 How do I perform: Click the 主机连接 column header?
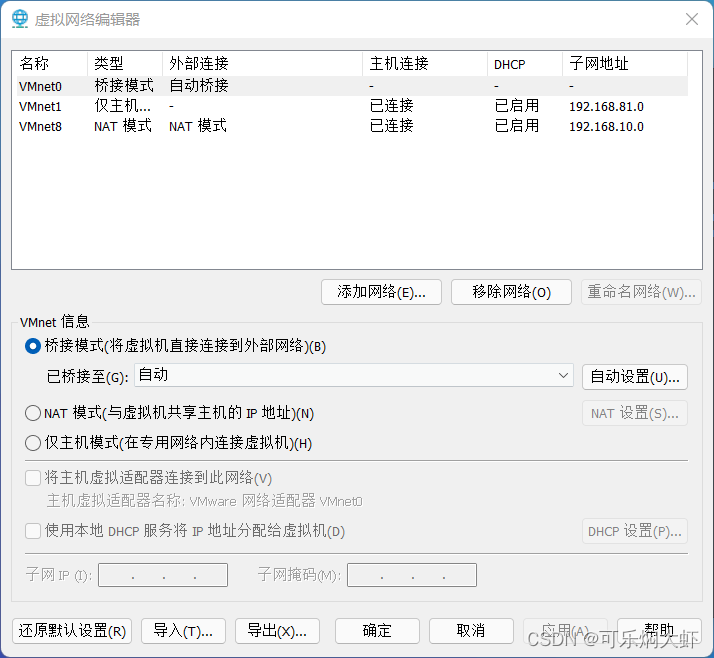[425, 64]
